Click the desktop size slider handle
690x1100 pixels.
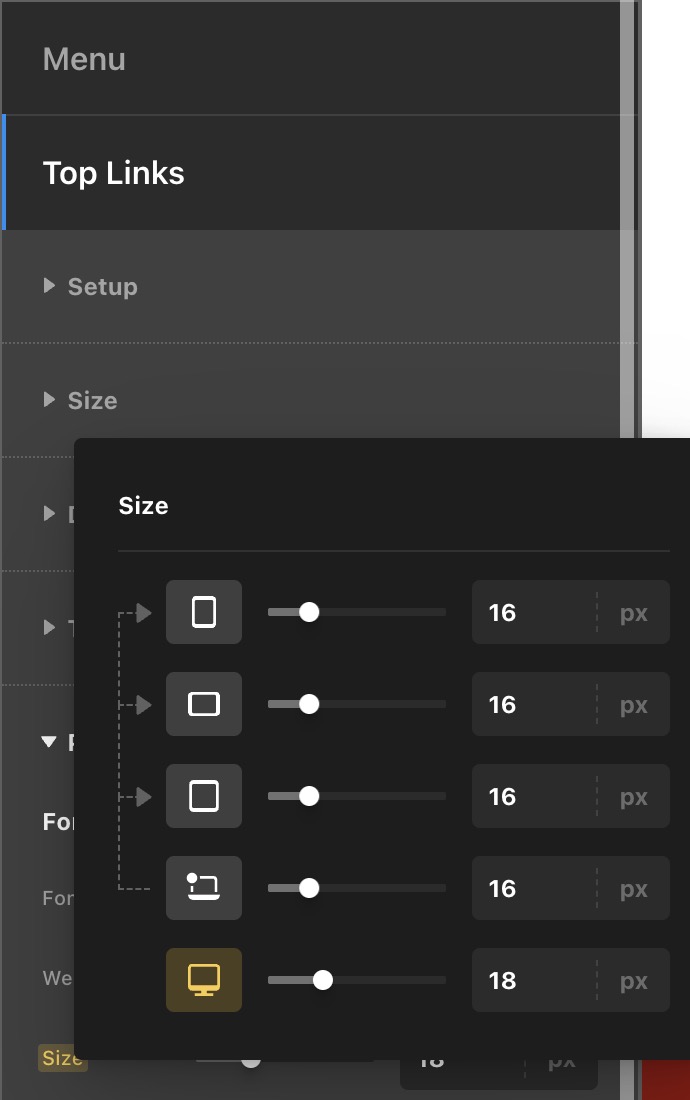click(x=322, y=980)
